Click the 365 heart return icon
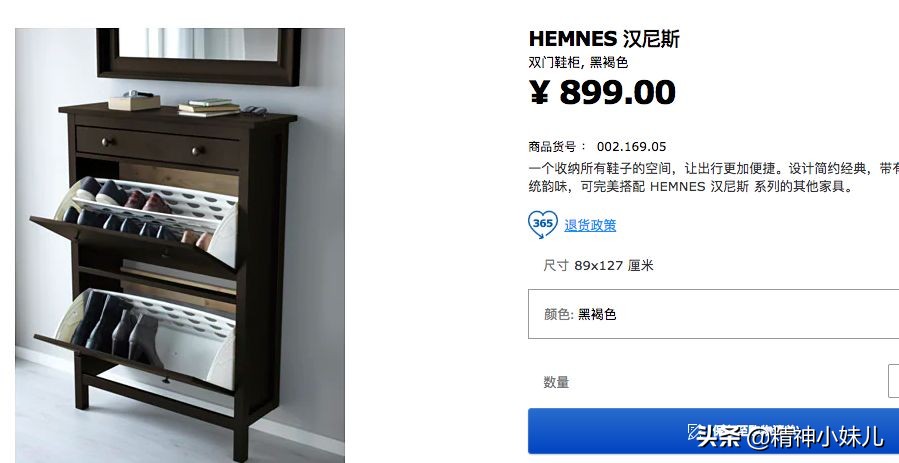This screenshot has height=463, width=899. pos(542,224)
